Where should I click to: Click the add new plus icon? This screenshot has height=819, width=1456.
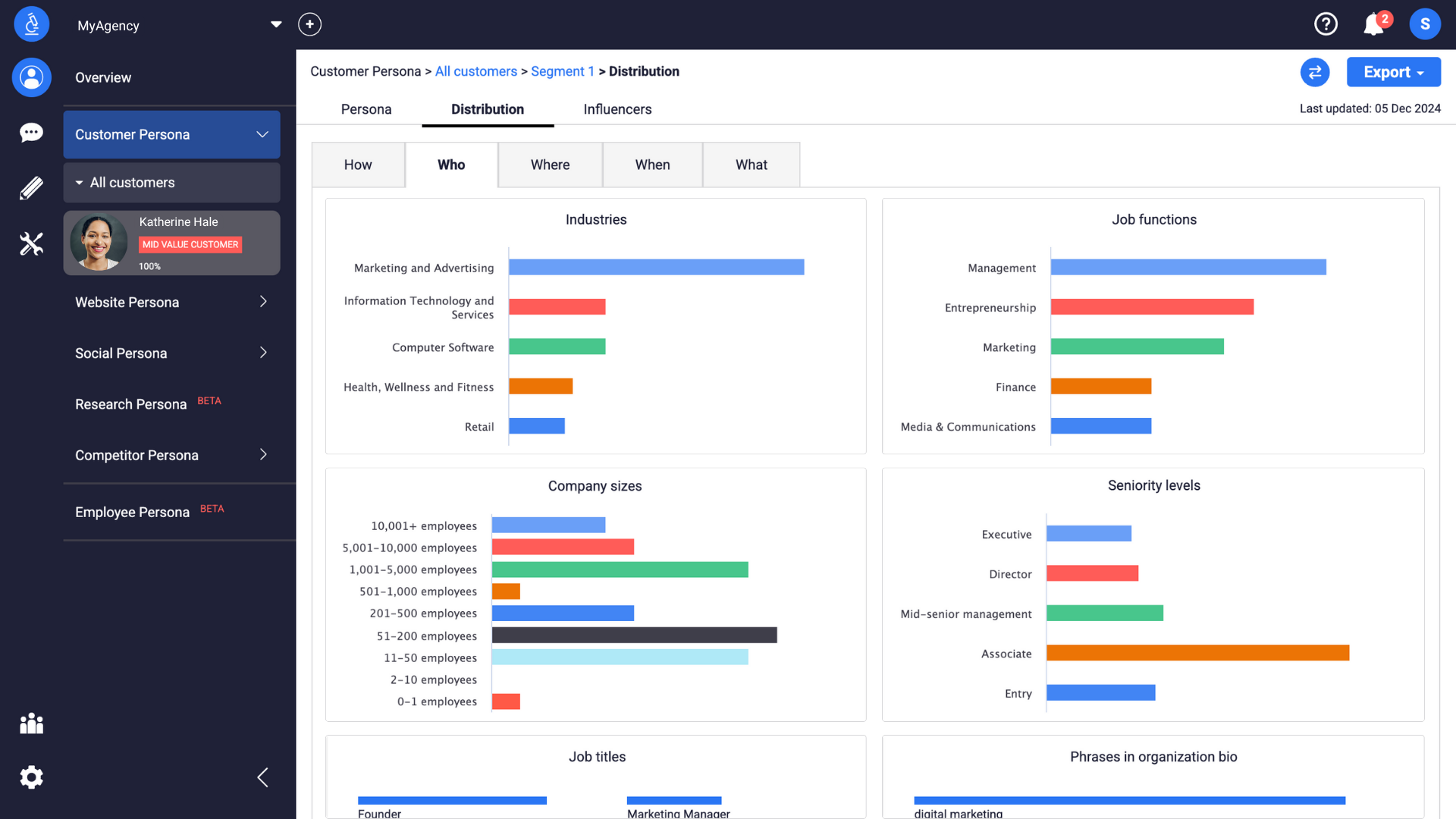(309, 24)
